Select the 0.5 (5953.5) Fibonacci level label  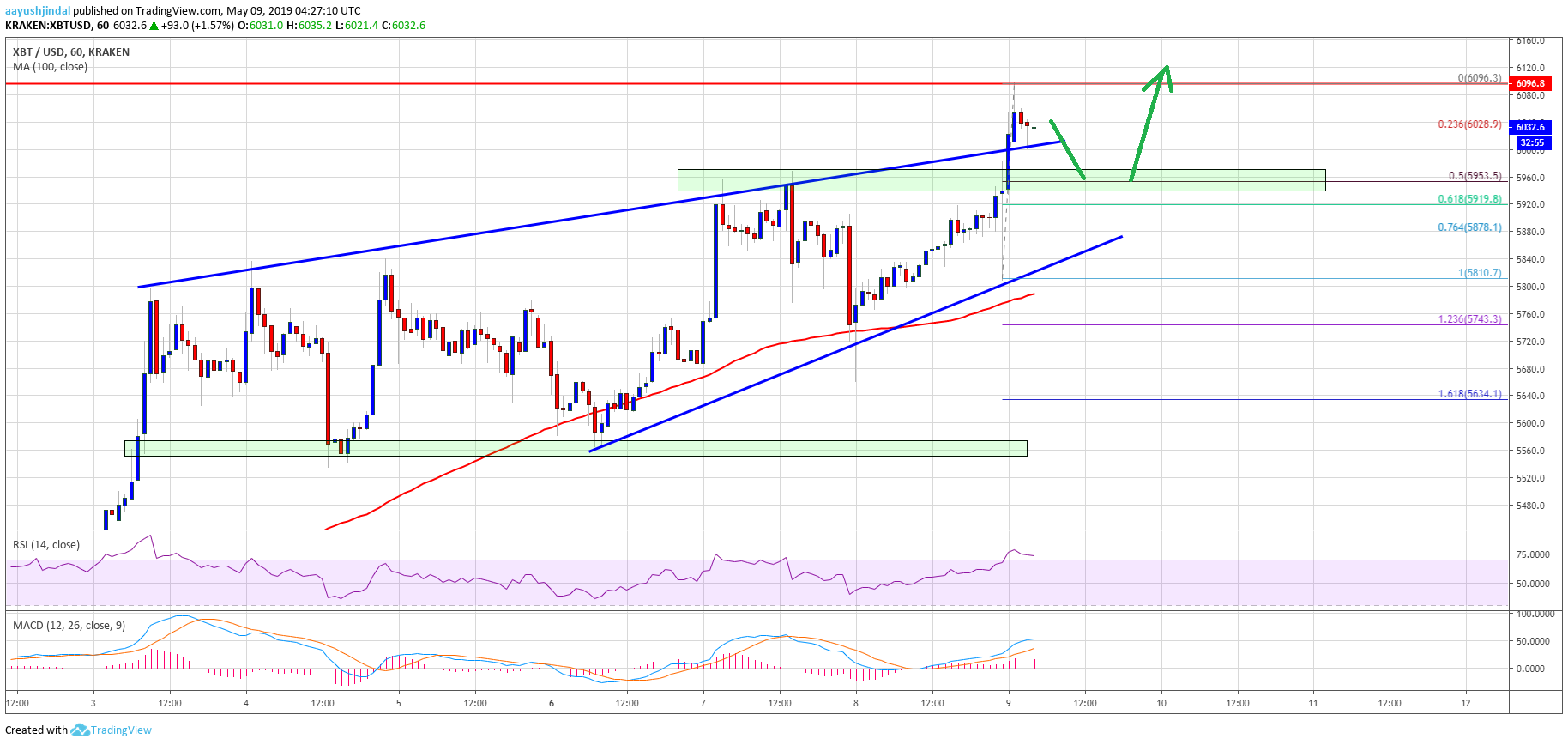(1475, 176)
